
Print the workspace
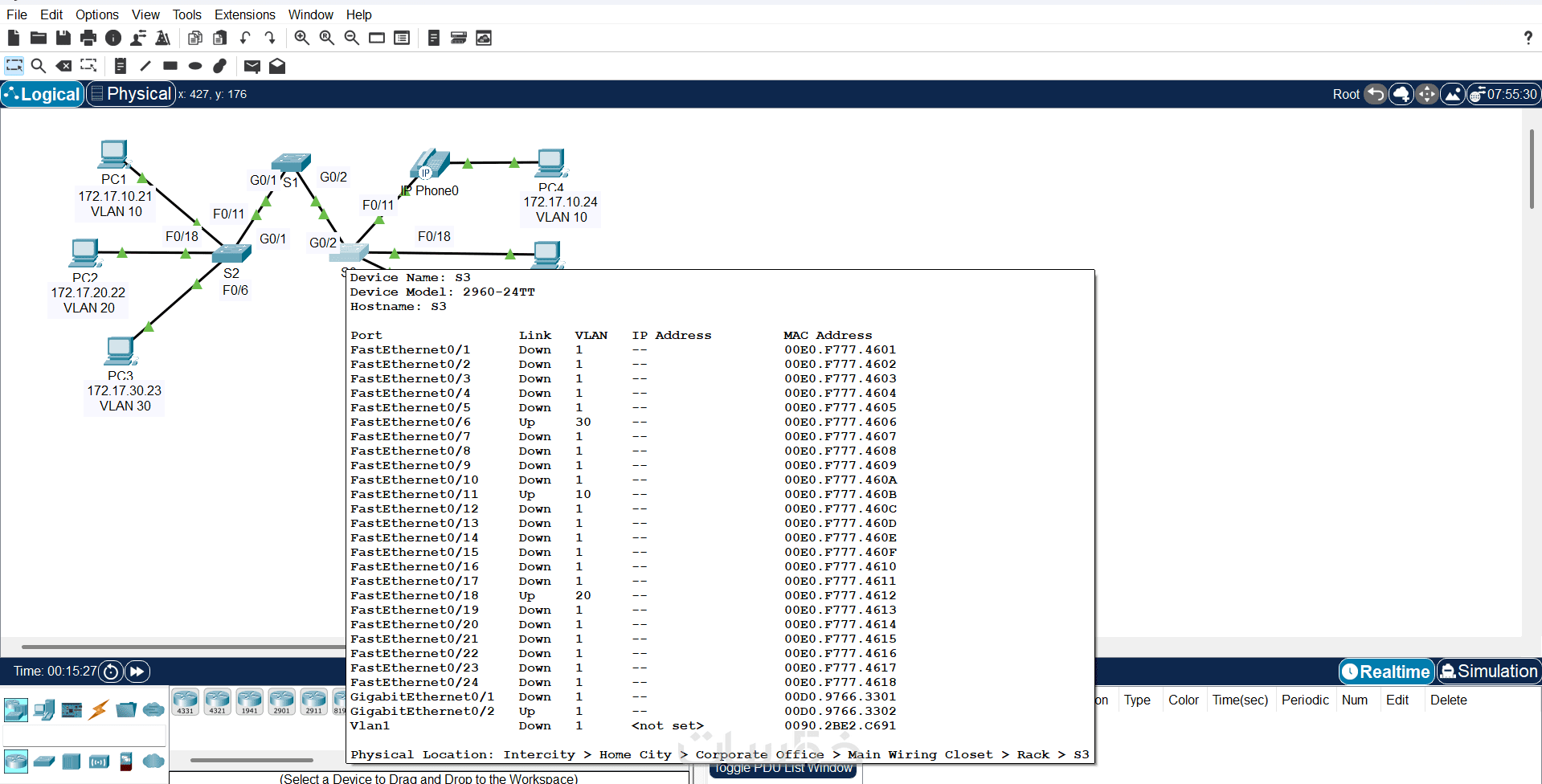point(88,38)
